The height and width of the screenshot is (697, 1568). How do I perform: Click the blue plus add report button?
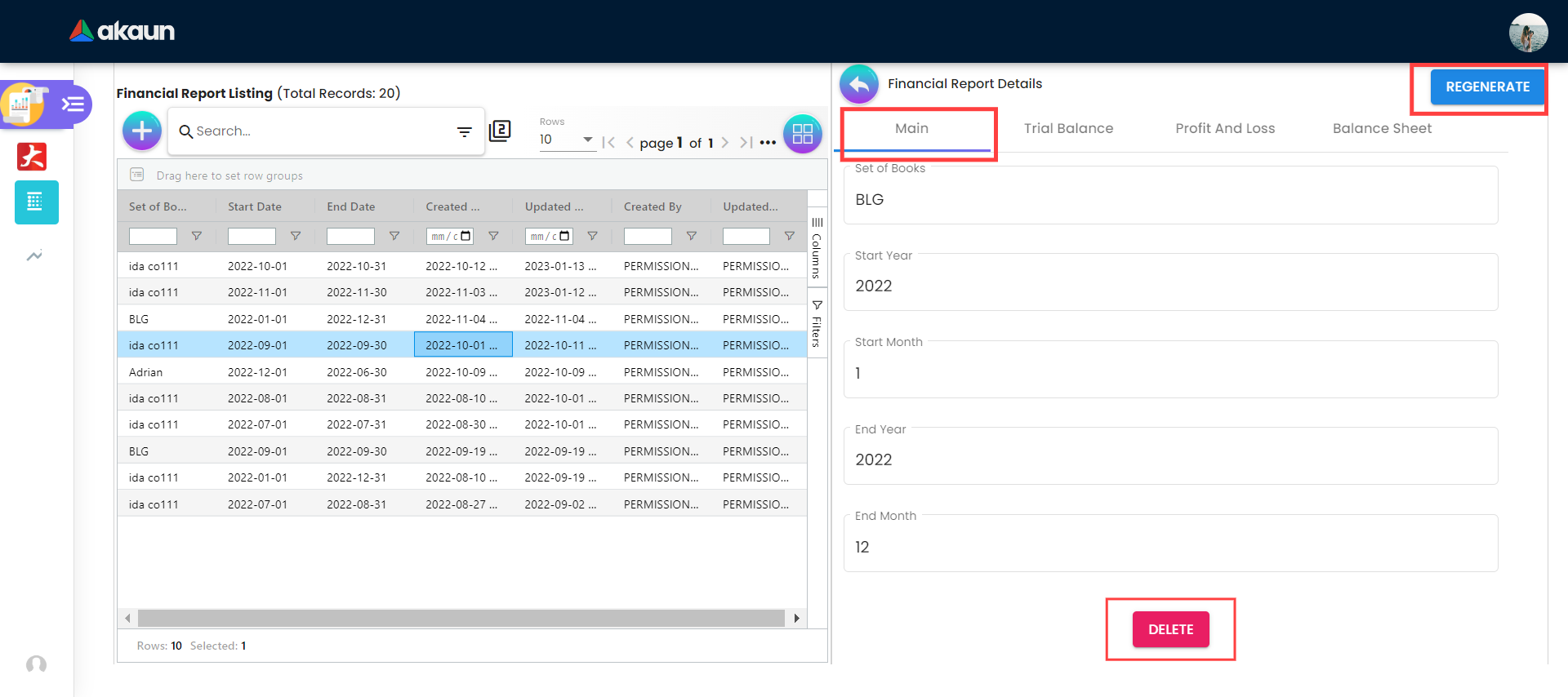click(142, 131)
